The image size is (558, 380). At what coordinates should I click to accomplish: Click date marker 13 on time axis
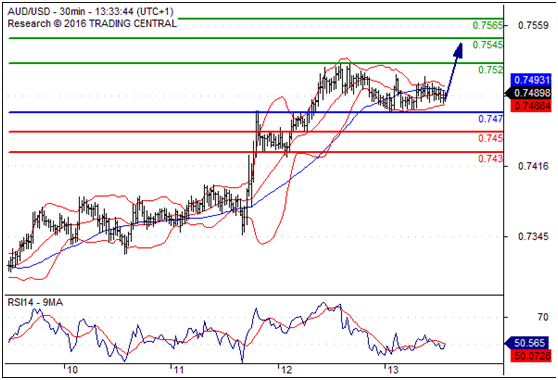tap(393, 370)
